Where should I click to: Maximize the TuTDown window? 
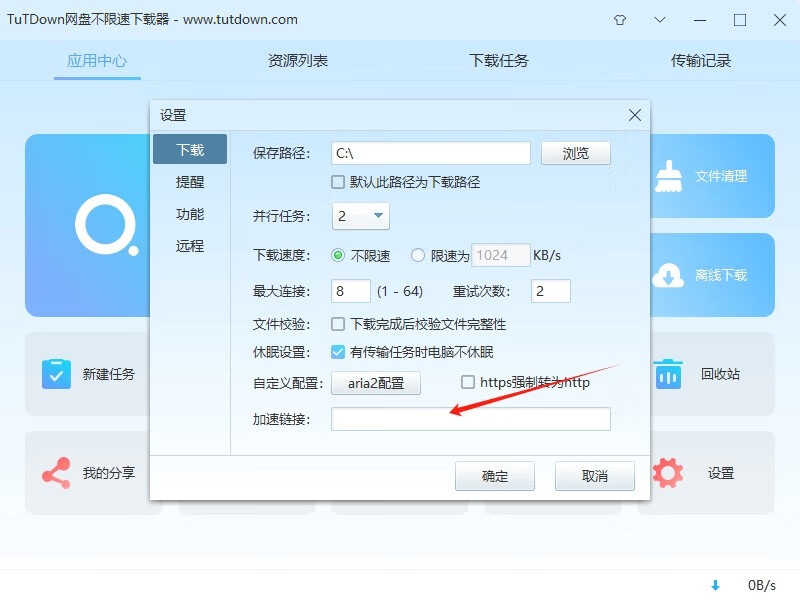pyautogui.click(x=740, y=20)
